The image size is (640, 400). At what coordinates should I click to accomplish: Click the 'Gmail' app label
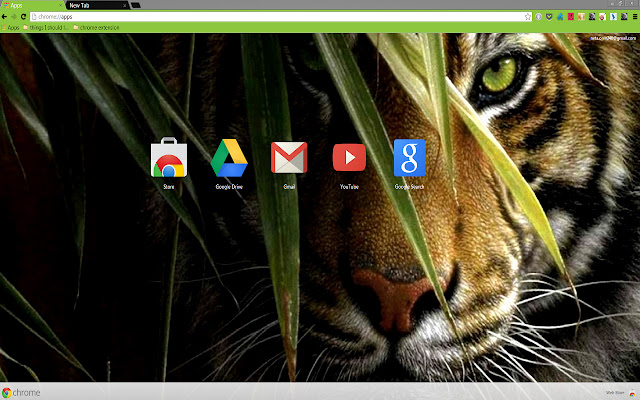coord(289,187)
